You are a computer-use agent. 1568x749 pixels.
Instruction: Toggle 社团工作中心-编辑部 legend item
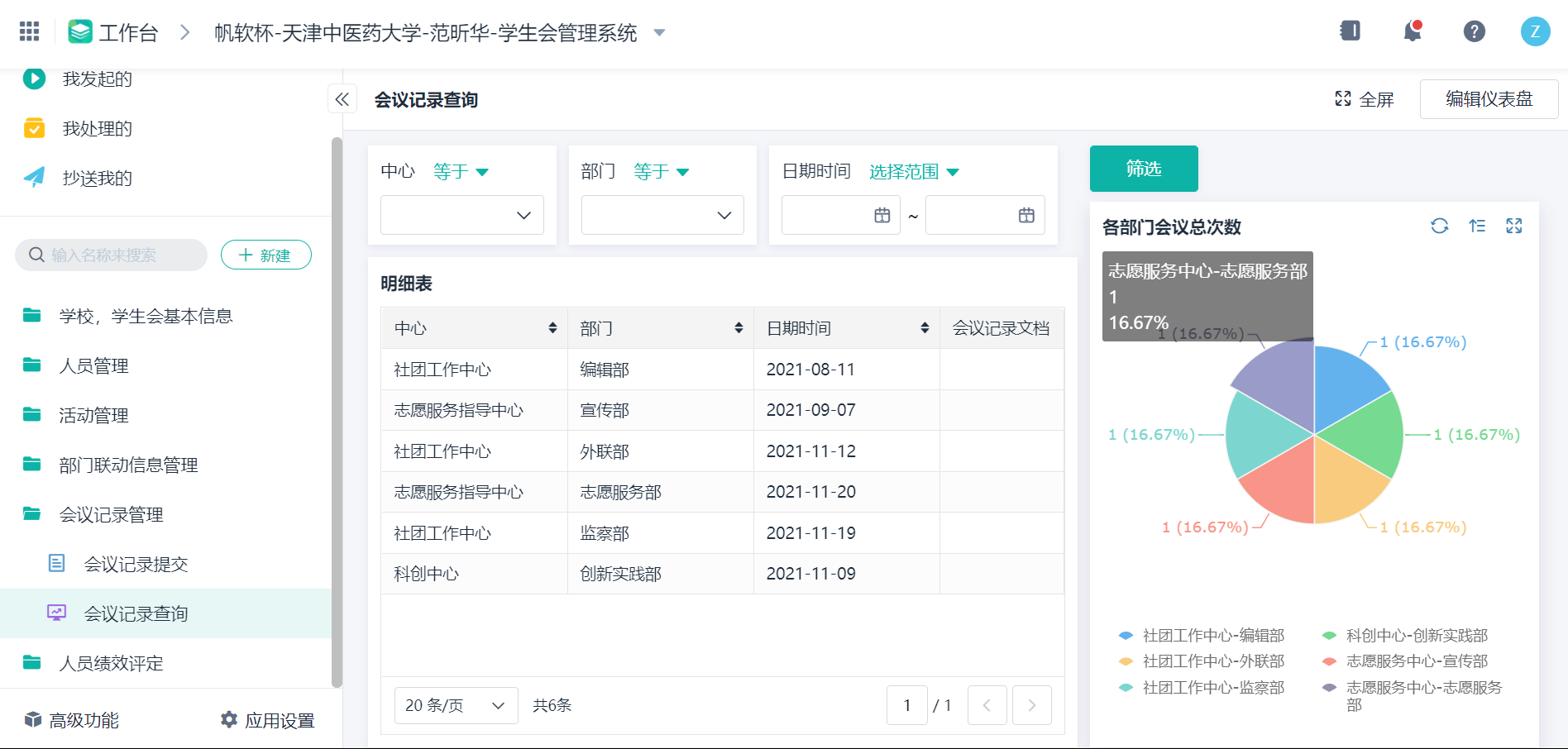coord(1202,636)
